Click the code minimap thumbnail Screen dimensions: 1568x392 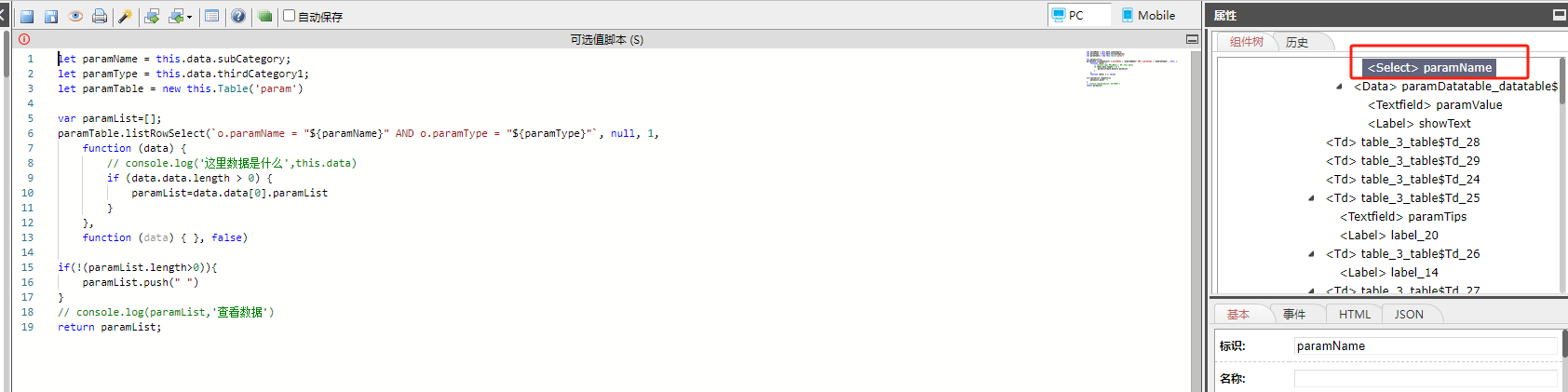coord(1131,68)
